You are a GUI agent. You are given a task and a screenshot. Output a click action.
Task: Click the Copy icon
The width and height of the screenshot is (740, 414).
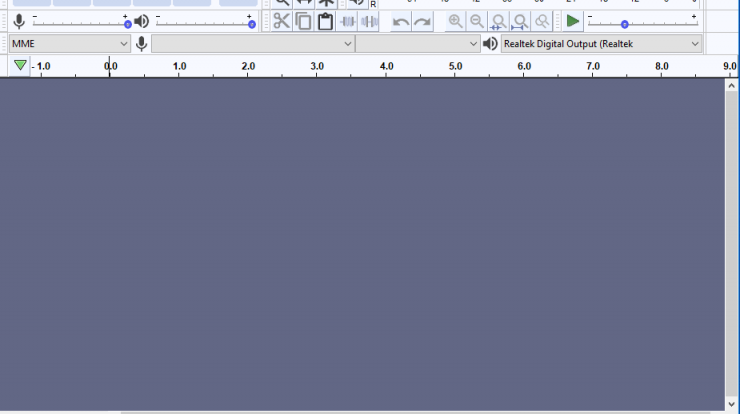pos(303,21)
